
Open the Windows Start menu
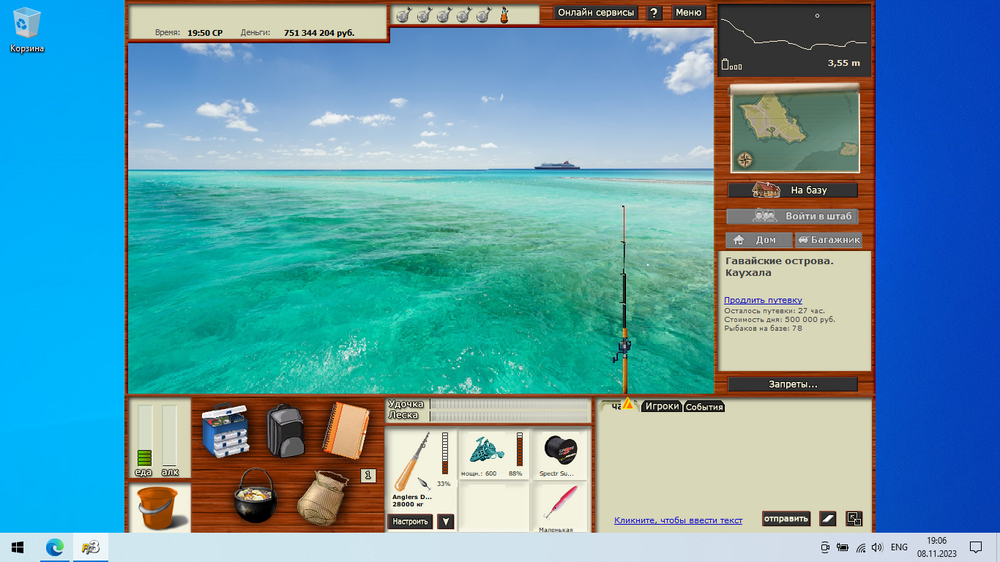click(x=18, y=547)
